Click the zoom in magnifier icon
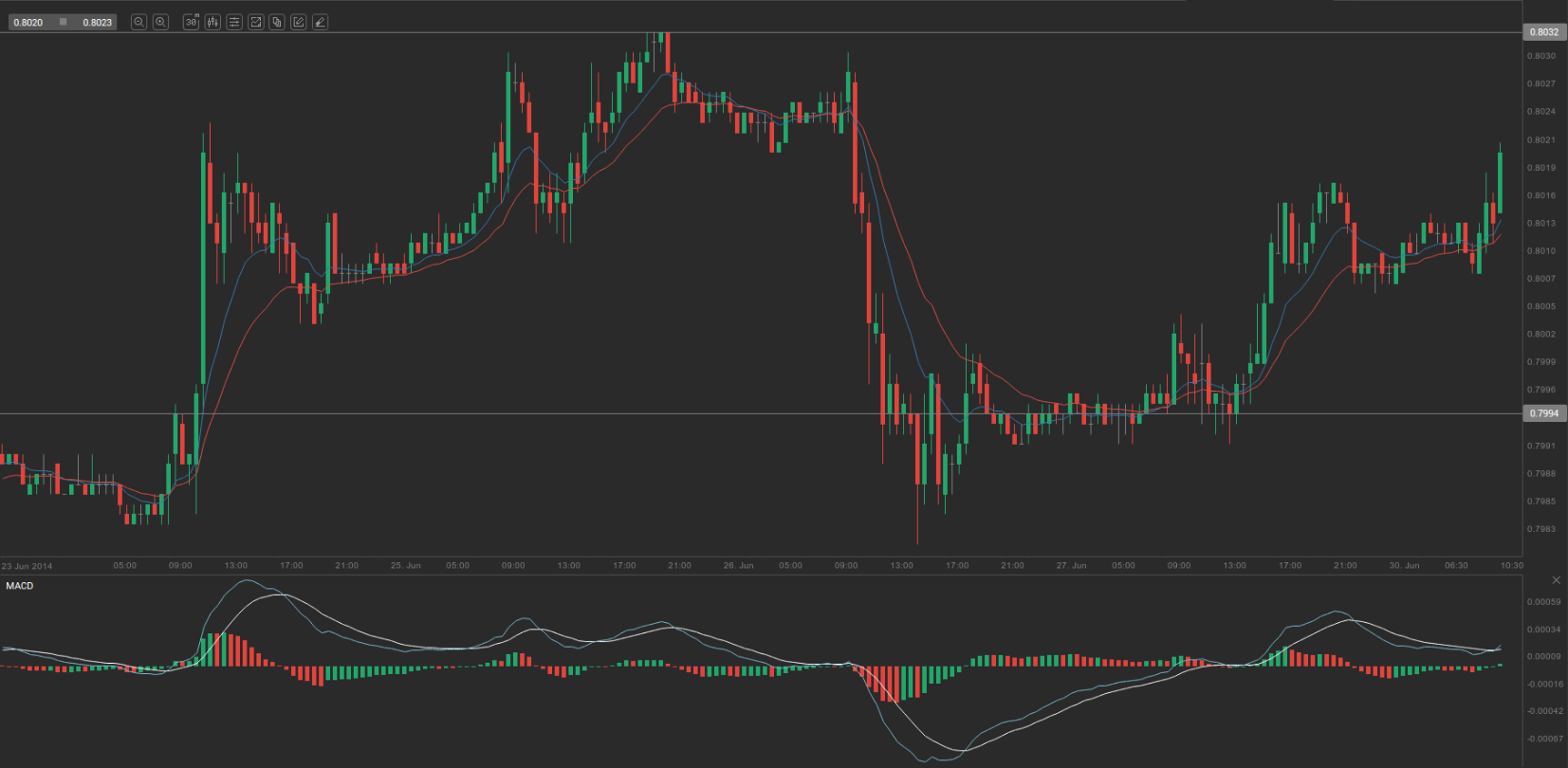This screenshot has width=1568, height=768. tap(161, 22)
